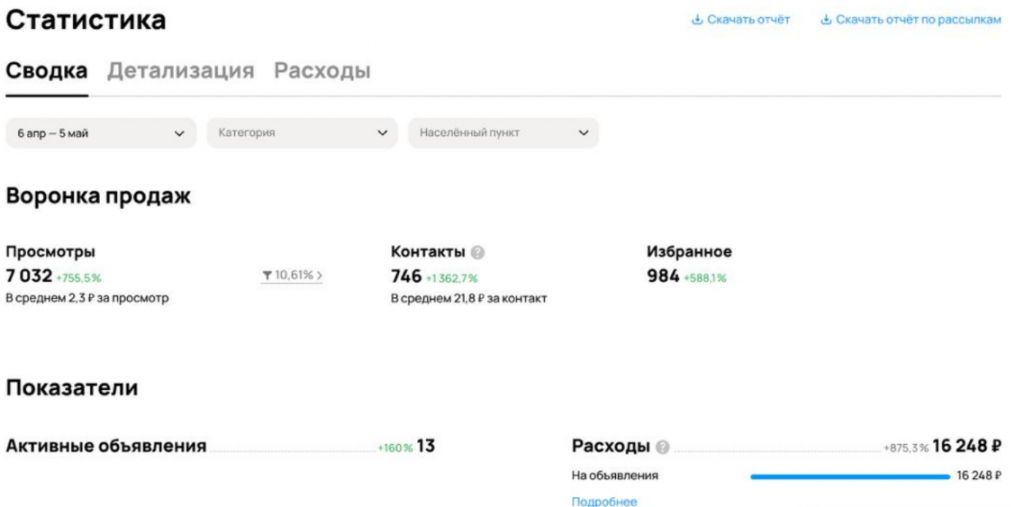
Task: Click the Показатели heading
Action: pyautogui.click(x=72, y=387)
